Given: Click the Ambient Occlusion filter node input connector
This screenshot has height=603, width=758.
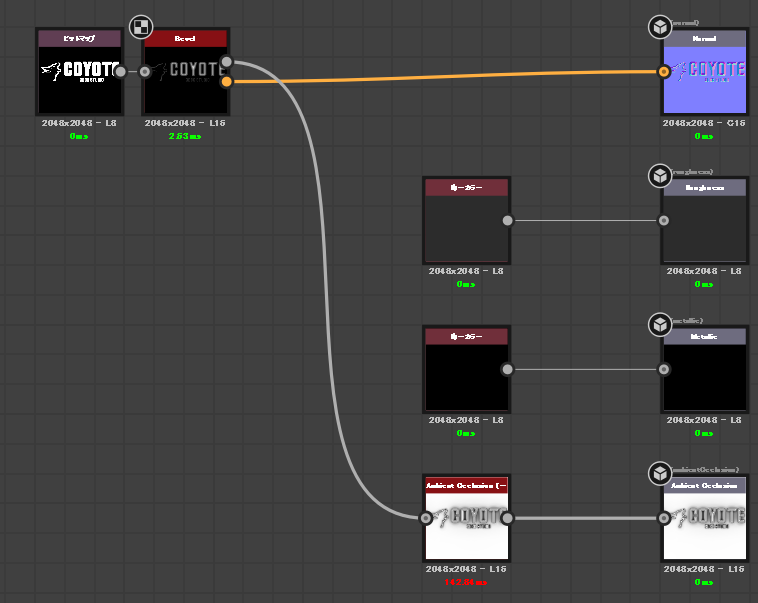Looking at the screenshot, I should 425,518.
